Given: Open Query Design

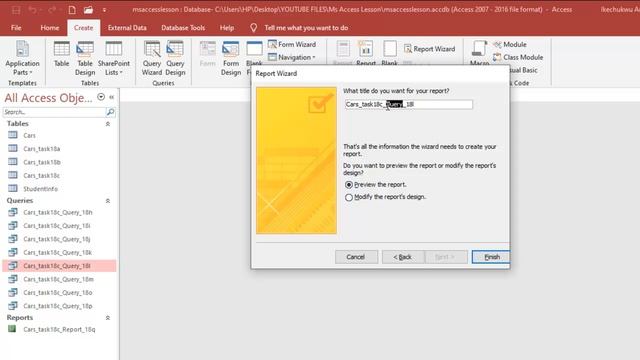Looking at the screenshot, I should [175, 58].
